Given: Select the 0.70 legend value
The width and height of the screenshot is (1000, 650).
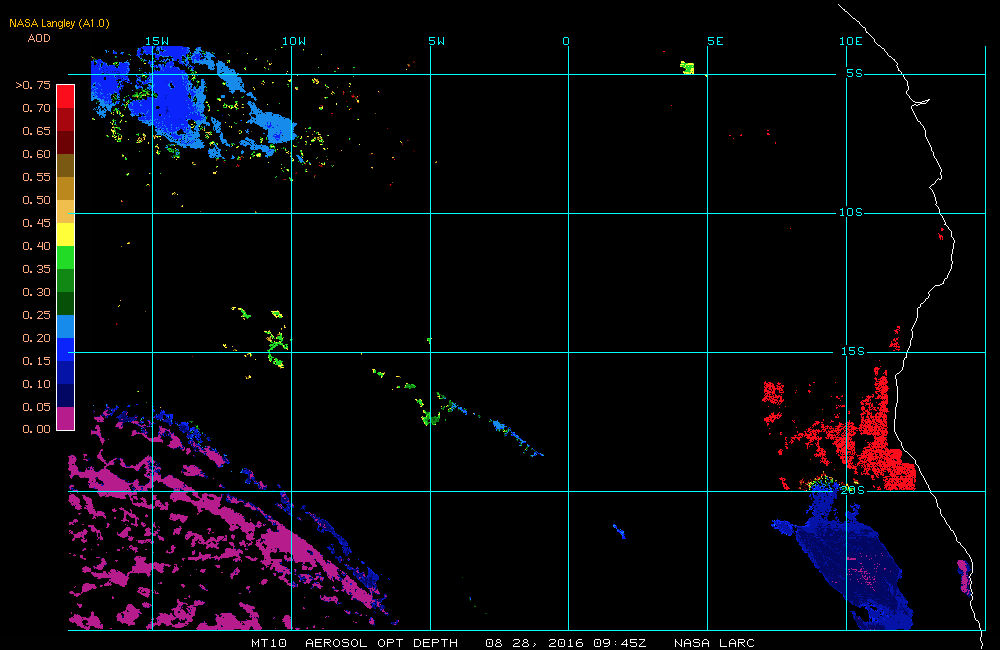Looking at the screenshot, I should click(36, 108).
